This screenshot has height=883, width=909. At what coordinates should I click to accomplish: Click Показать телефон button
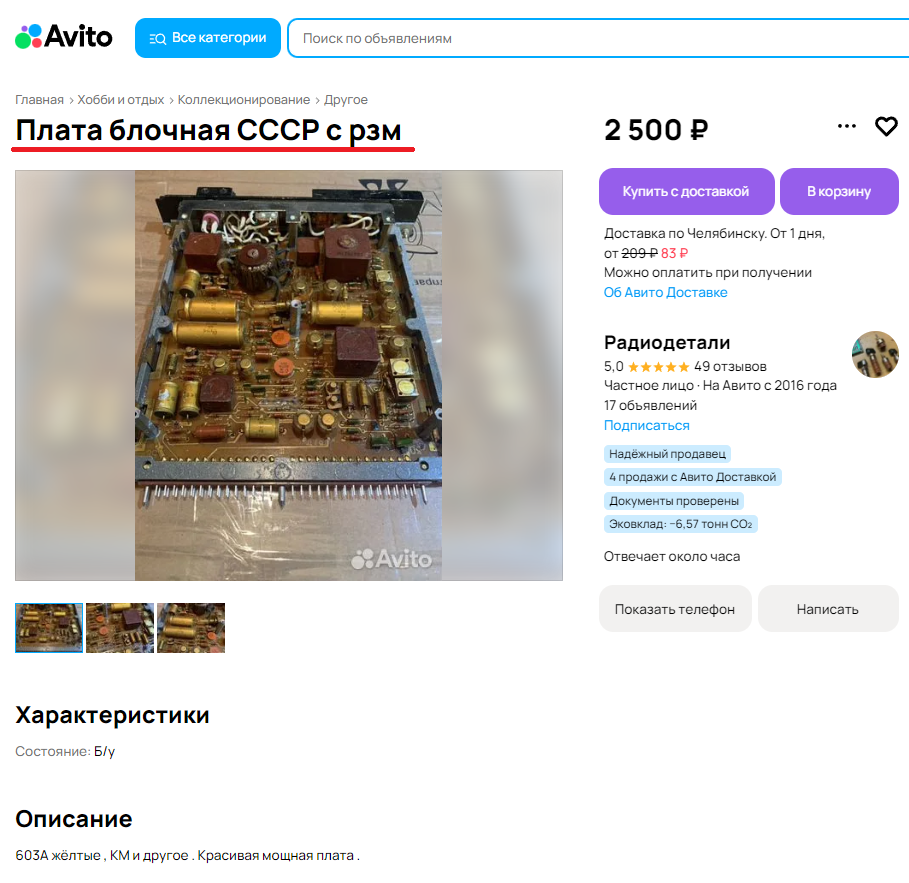click(675, 609)
